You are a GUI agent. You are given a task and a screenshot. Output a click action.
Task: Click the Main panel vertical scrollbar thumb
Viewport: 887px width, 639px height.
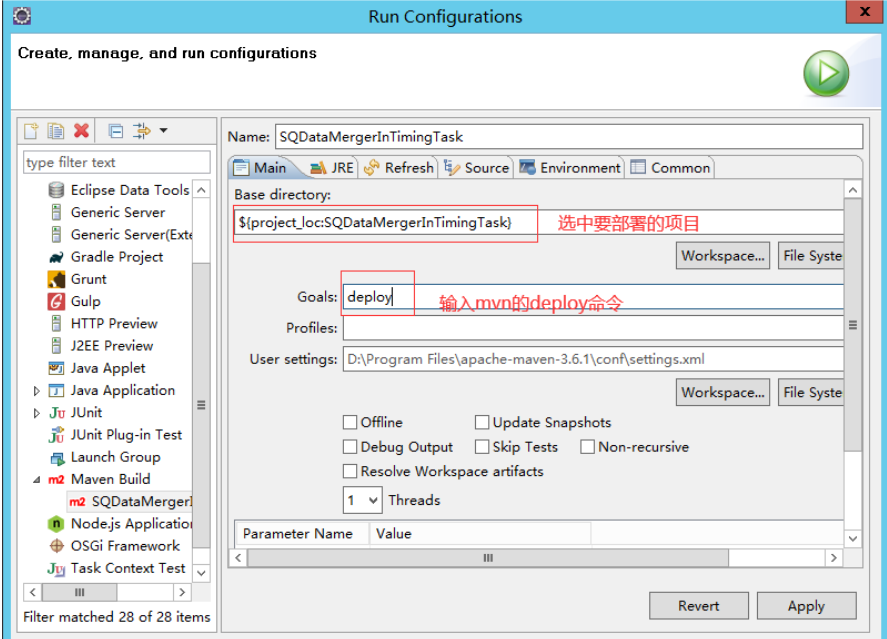(x=853, y=325)
